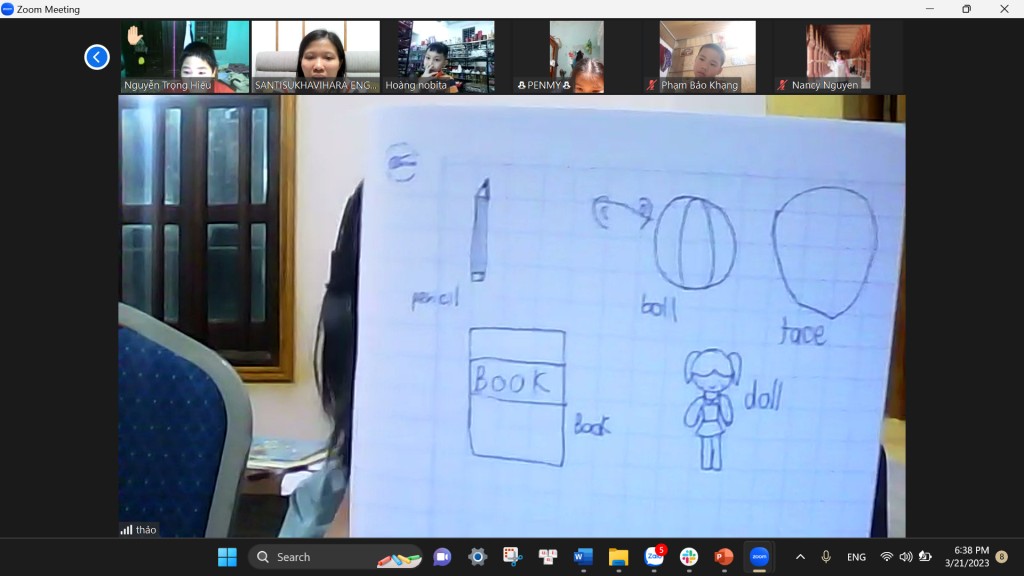Click the previous participants arrow button
Viewport: 1024px width, 576px height.
pos(97,57)
